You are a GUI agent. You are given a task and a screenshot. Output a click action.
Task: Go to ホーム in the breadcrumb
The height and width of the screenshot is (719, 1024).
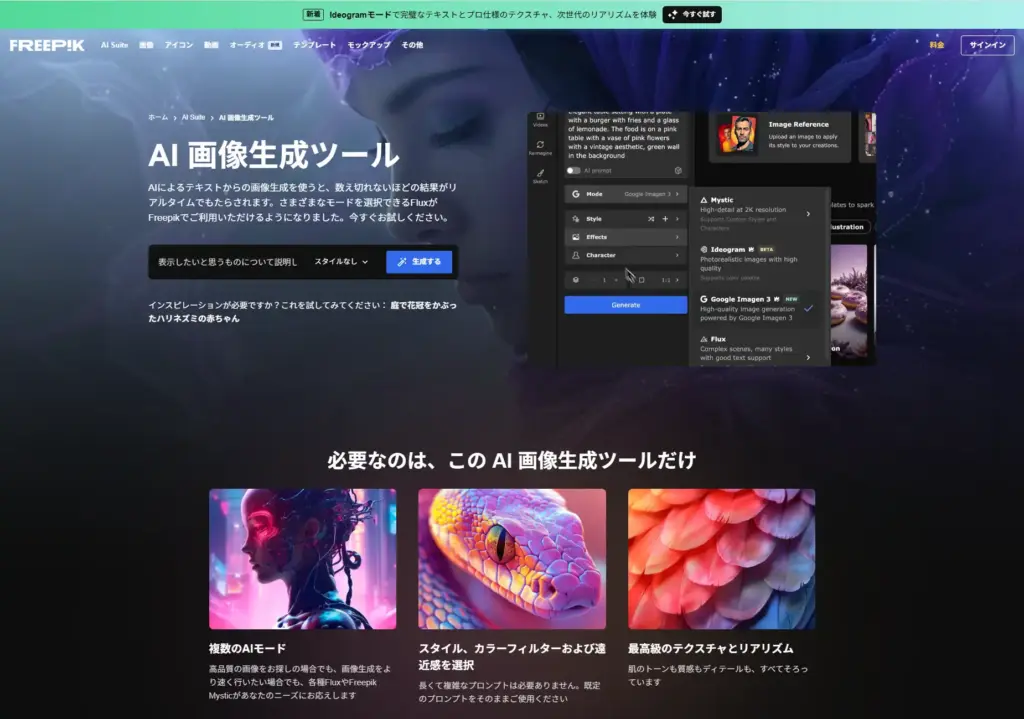(158, 118)
